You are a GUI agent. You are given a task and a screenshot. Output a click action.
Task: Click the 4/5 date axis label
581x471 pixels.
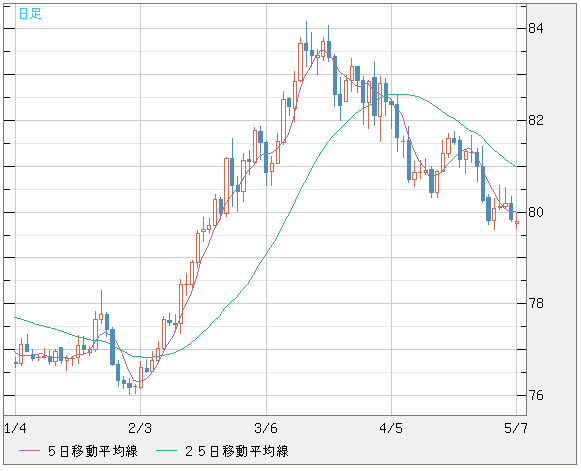click(391, 428)
